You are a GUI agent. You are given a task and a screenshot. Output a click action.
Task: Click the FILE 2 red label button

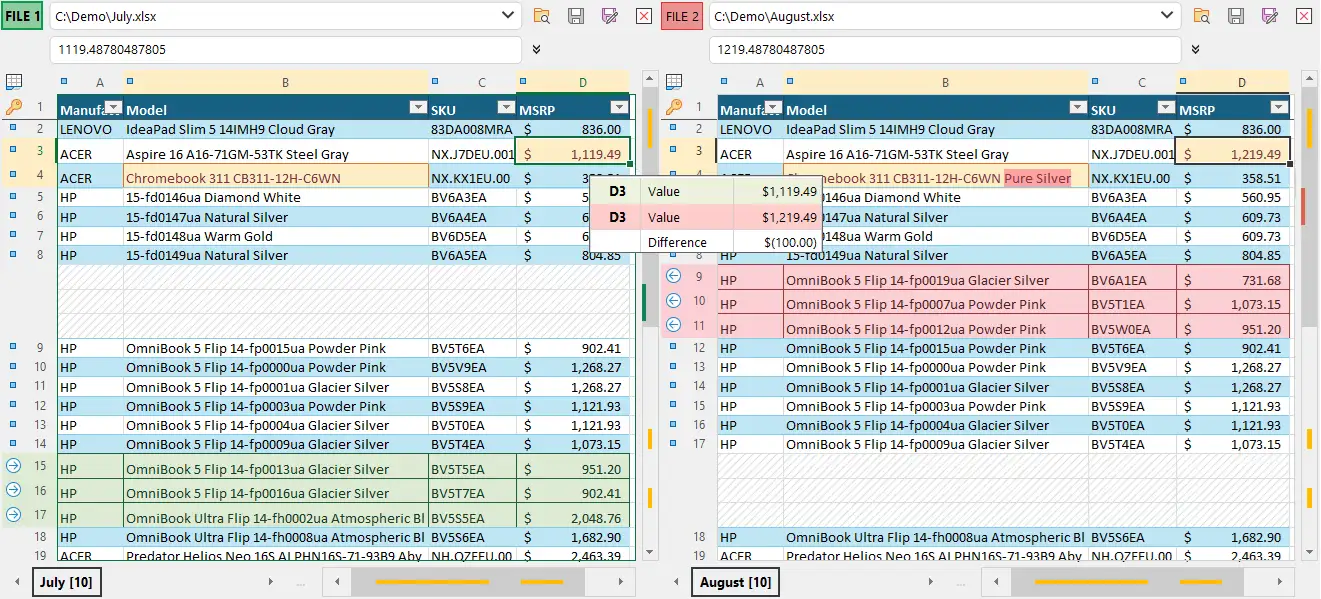coord(682,16)
